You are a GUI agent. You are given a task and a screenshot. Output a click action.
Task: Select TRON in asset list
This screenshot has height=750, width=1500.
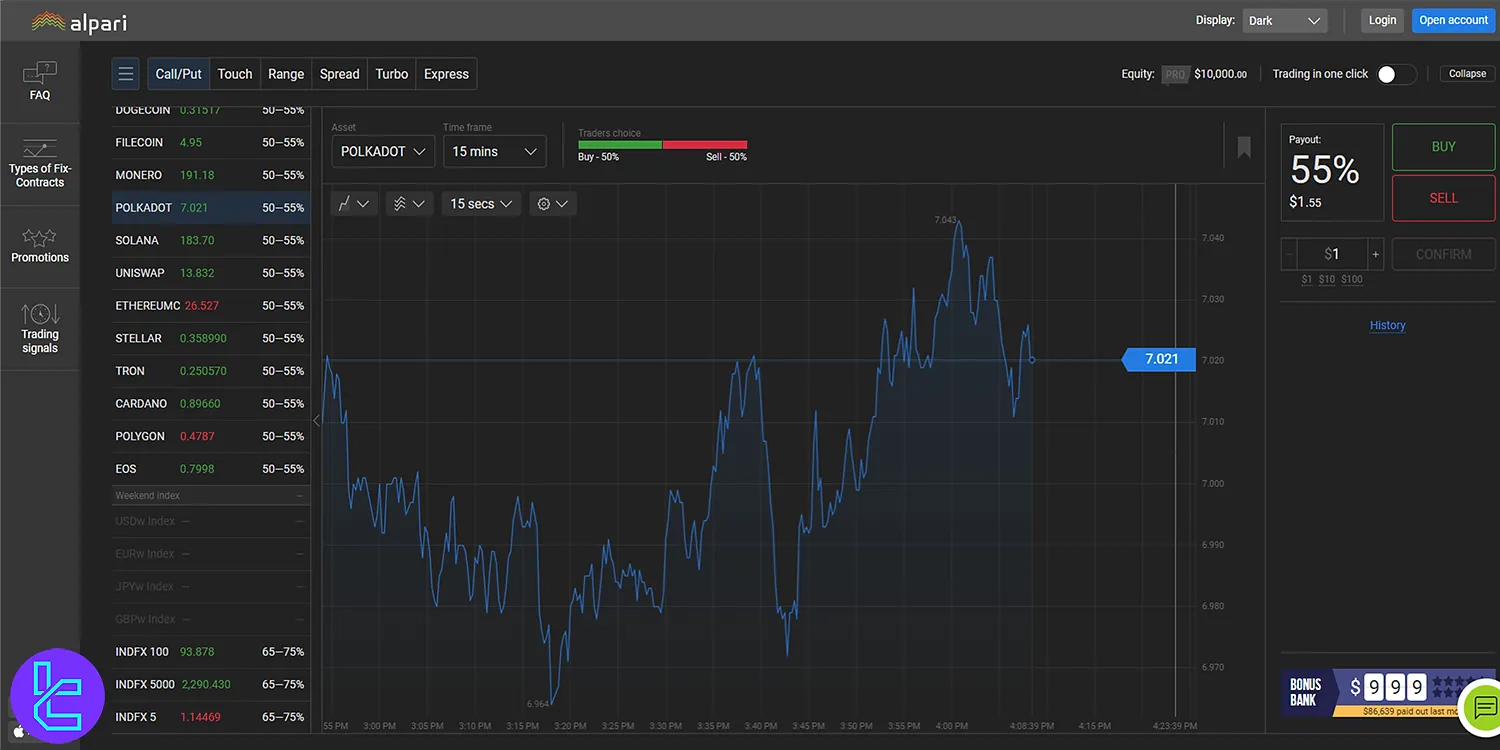[210, 371]
